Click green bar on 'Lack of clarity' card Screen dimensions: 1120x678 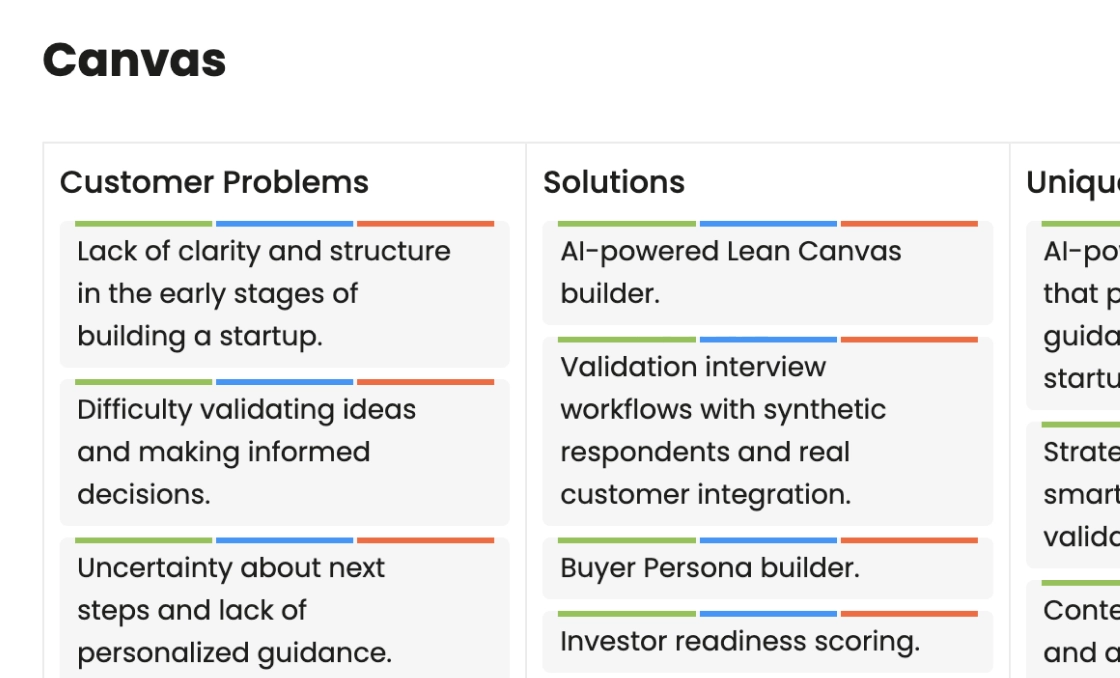pos(144,224)
